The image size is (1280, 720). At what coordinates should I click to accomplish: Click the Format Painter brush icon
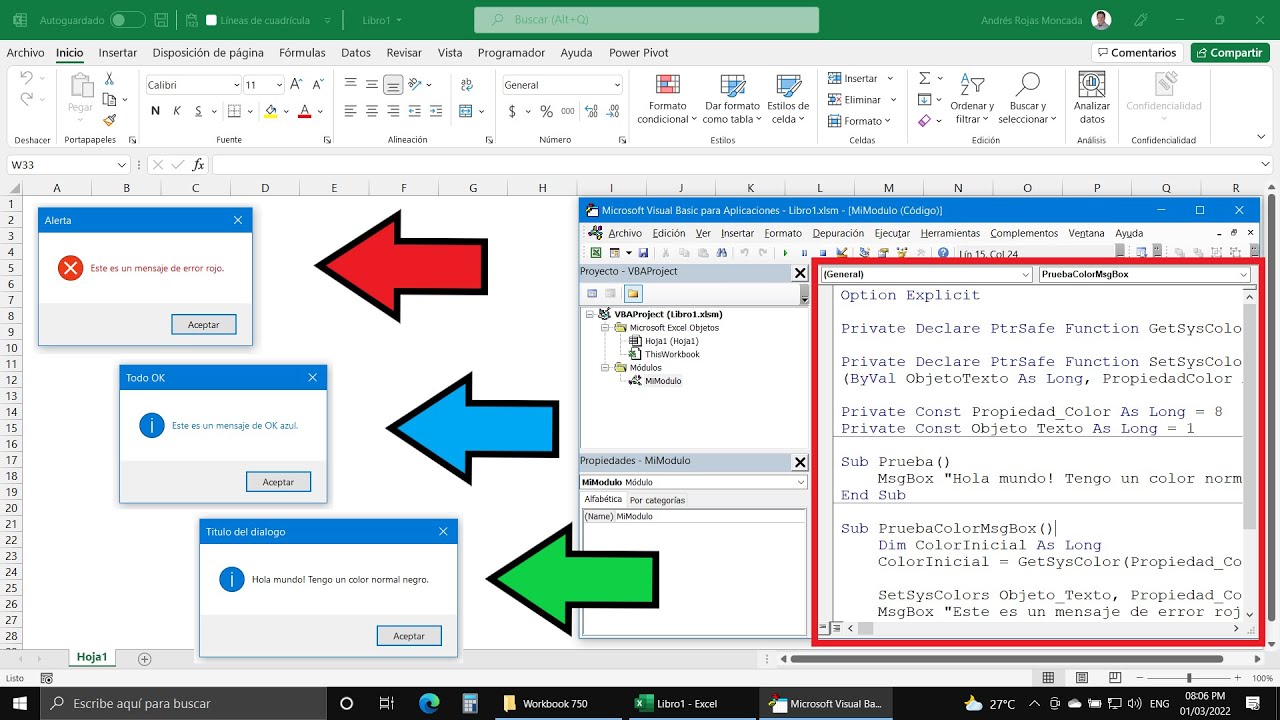pos(109,120)
